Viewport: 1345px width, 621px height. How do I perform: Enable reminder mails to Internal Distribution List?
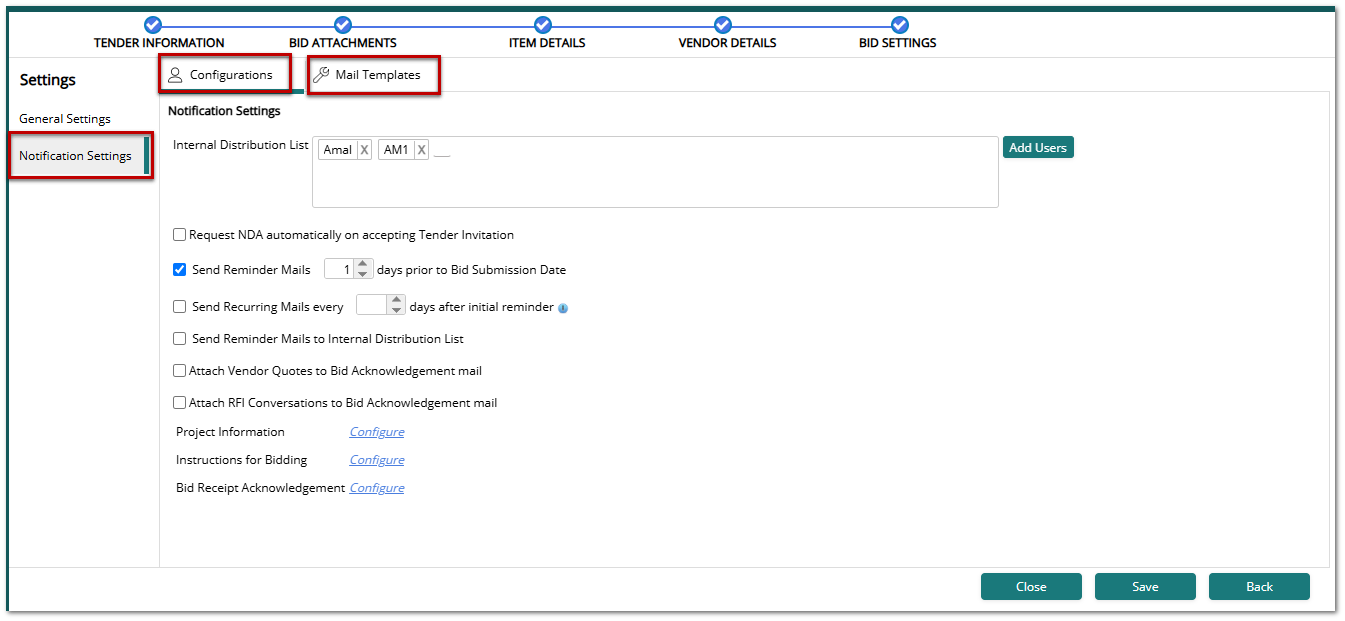point(180,339)
